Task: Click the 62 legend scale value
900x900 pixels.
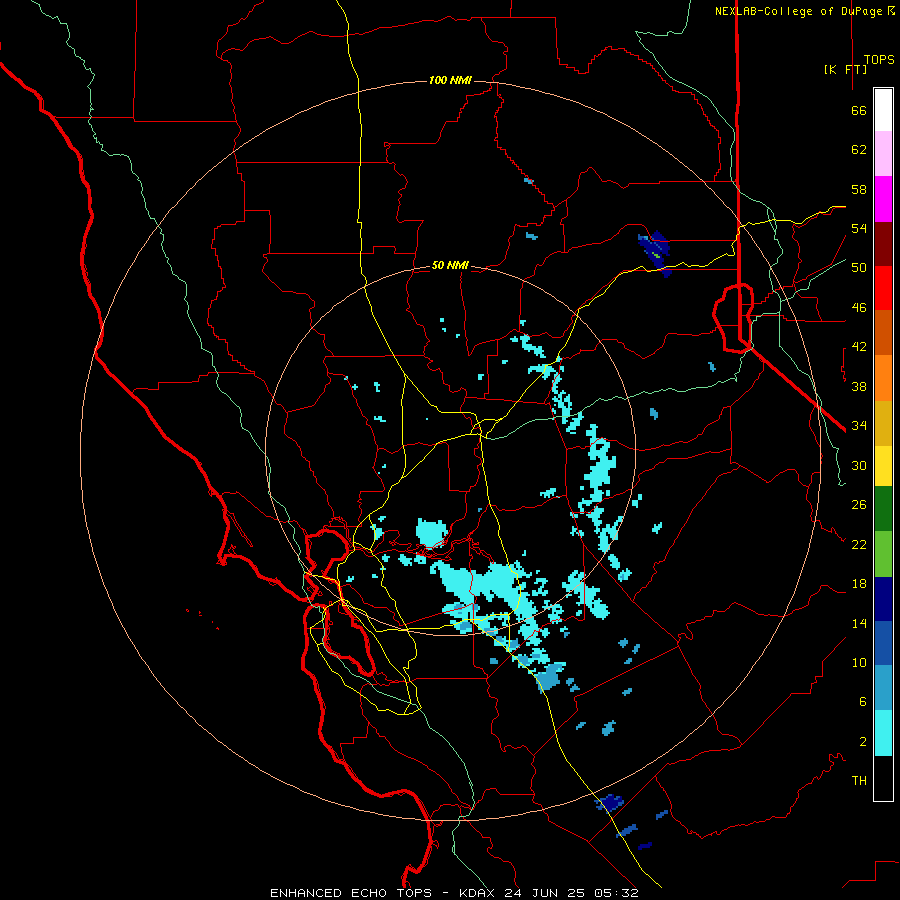Action: [x=859, y=150]
